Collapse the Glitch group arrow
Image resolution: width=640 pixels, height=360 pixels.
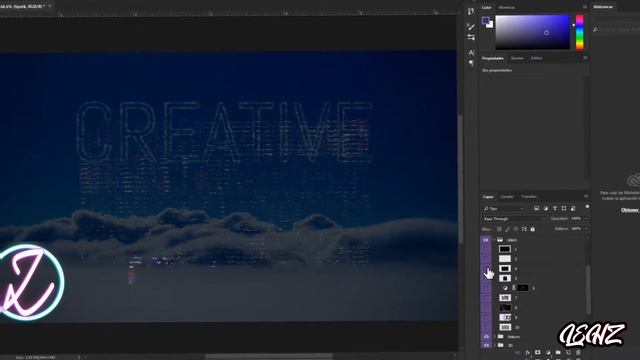tap(494, 240)
